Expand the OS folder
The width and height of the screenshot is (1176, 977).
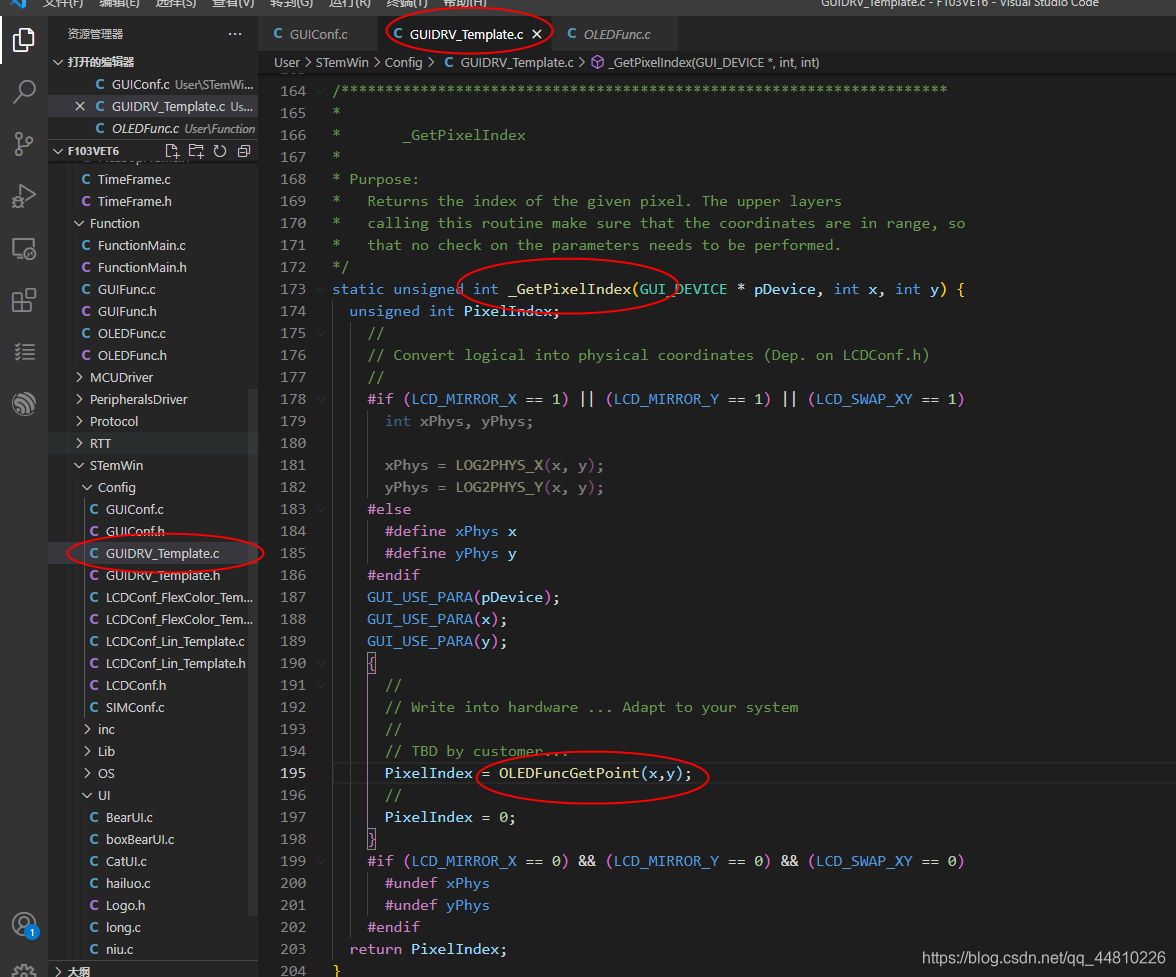click(87, 773)
